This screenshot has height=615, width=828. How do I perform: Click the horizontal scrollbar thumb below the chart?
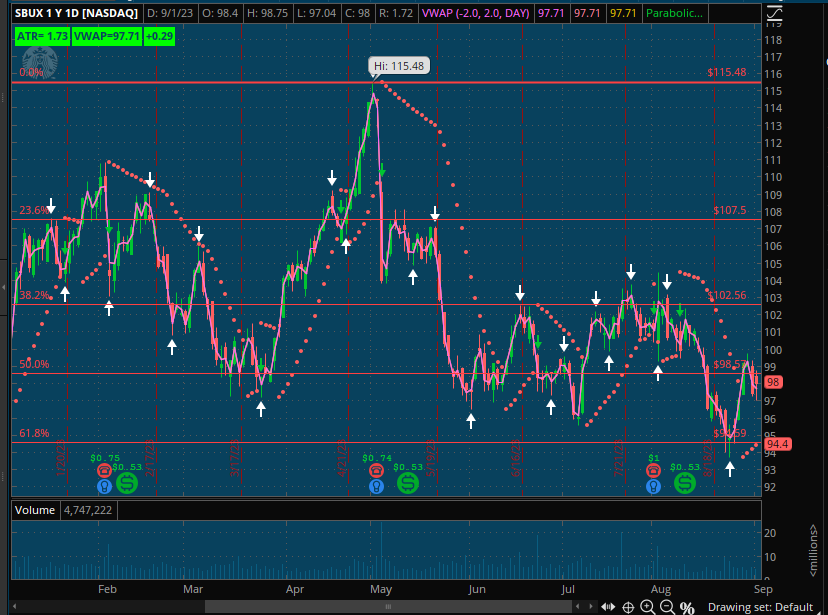tap(388, 607)
